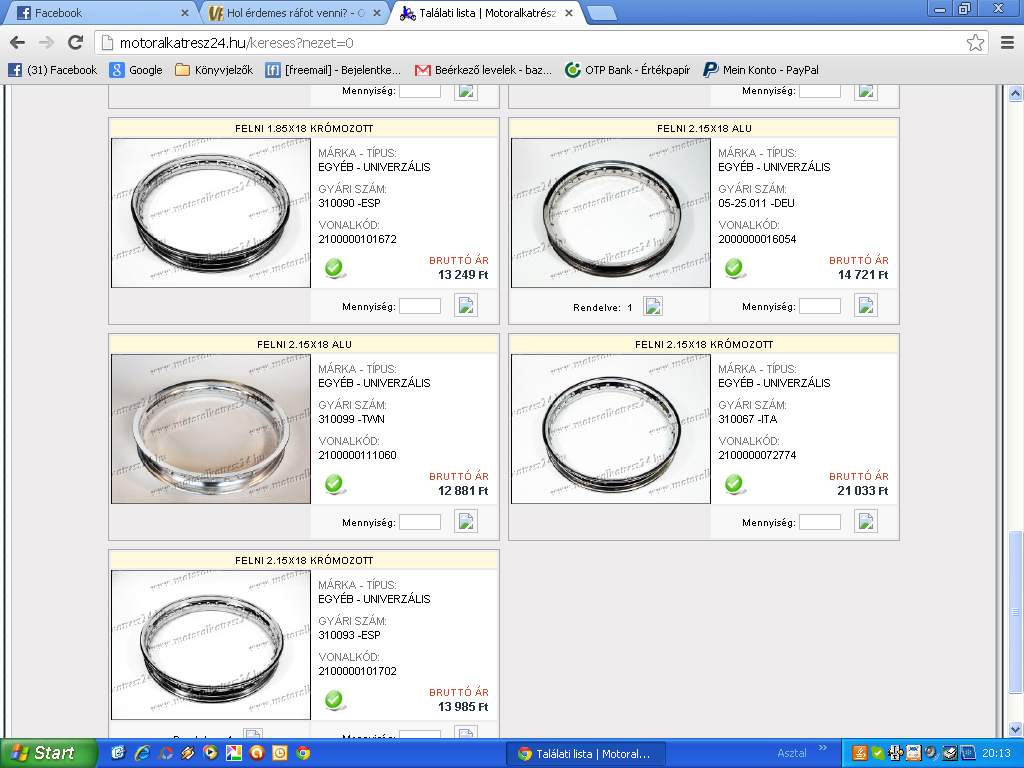Click green availability checkmark for 13 249 Ft rim
The image size is (1024, 768).
[335, 268]
